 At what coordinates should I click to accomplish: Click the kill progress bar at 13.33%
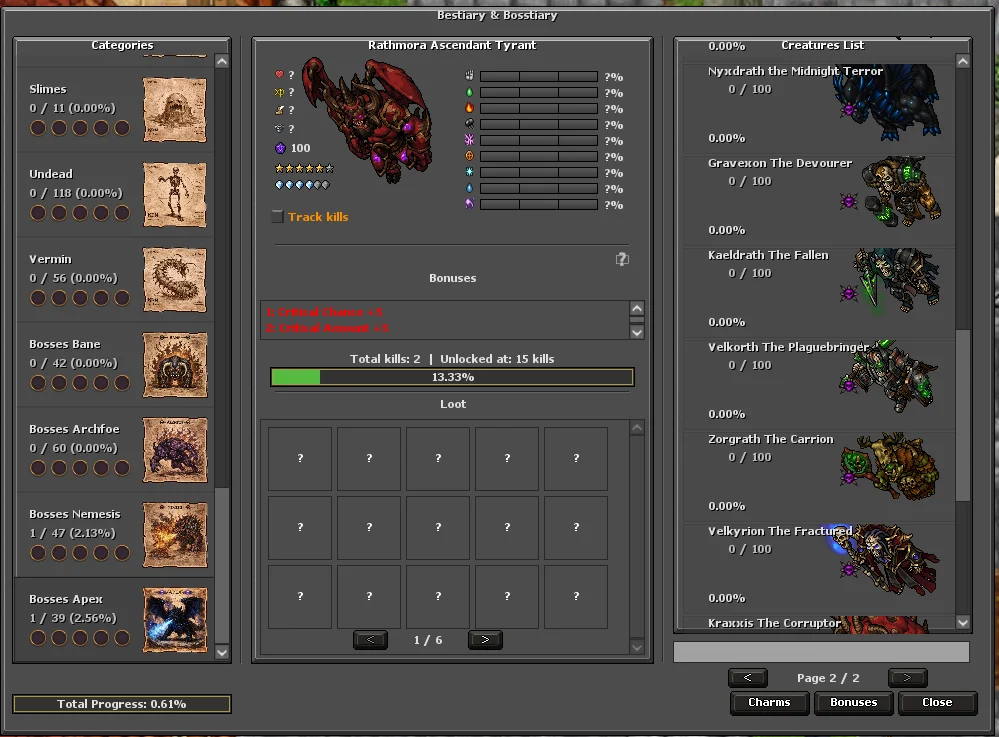[452, 377]
